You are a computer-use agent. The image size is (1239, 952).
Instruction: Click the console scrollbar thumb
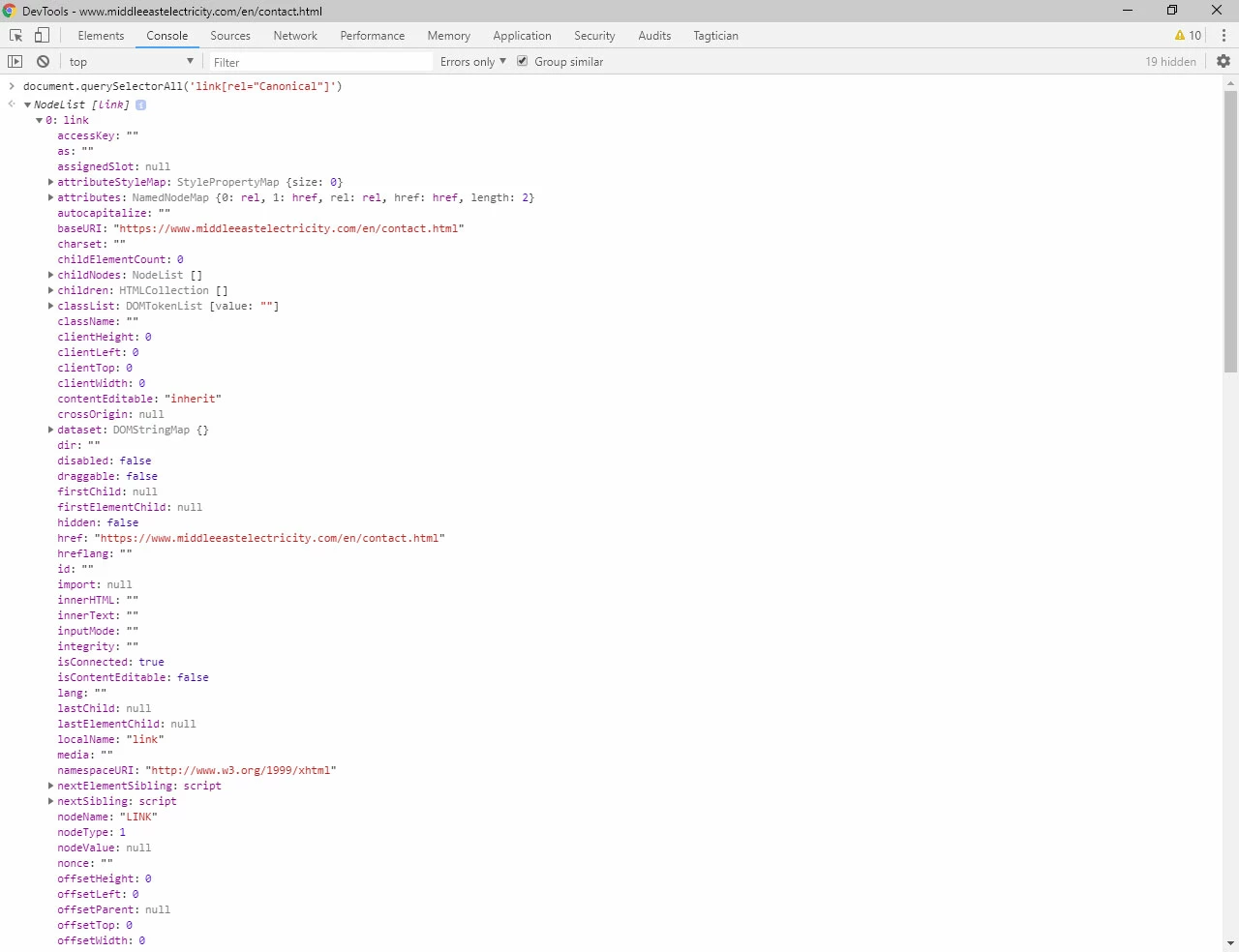pyautogui.click(x=1230, y=231)
